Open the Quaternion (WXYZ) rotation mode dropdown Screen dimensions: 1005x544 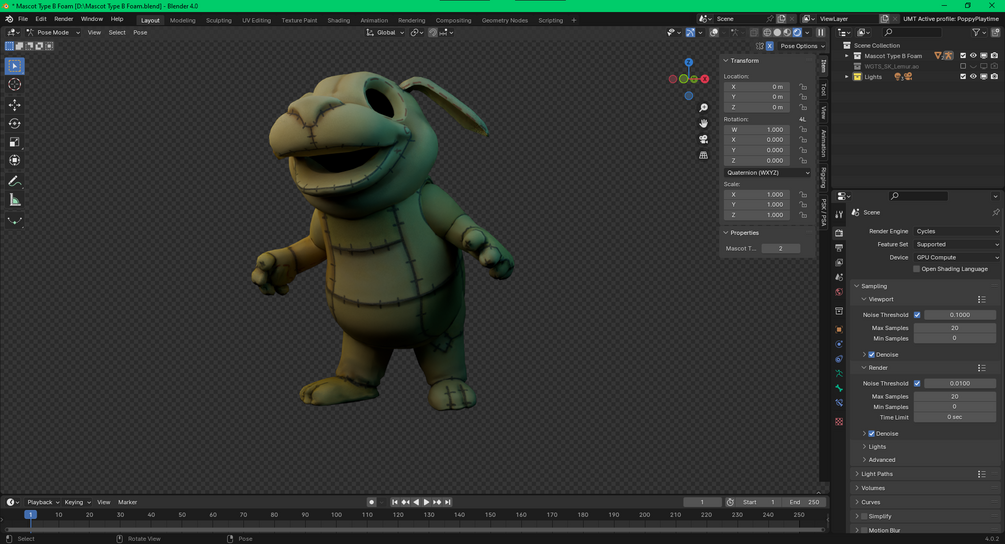(x=768, y=173)
